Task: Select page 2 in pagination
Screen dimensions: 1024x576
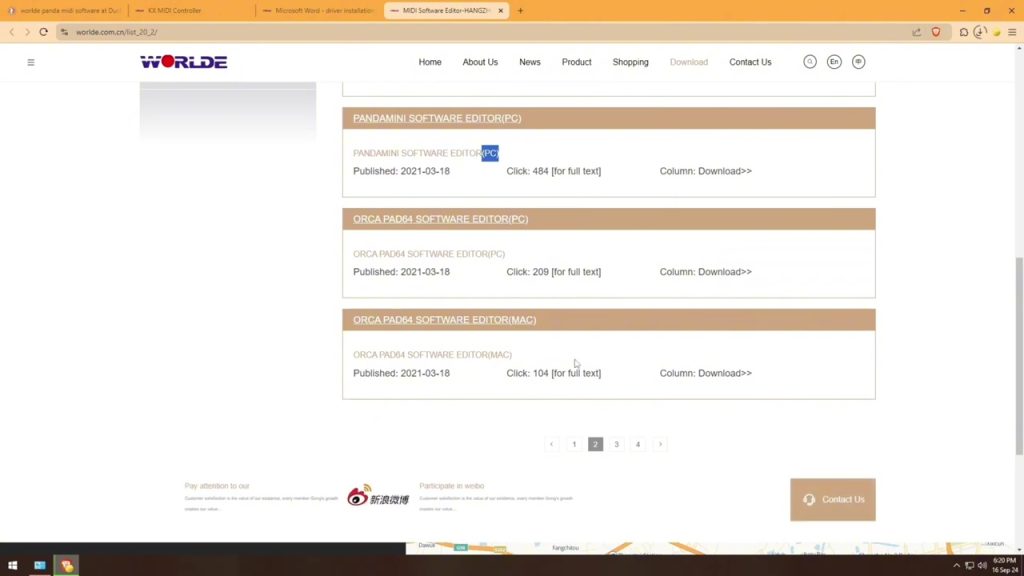Action: pos(596,444)
